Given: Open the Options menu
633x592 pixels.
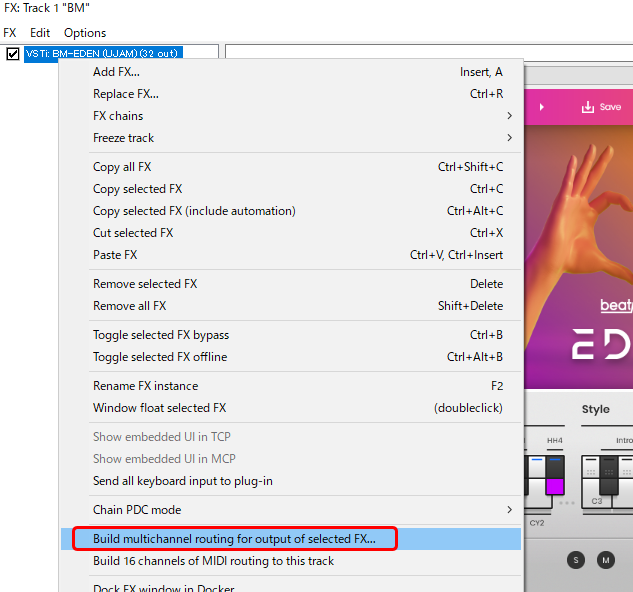Looking at the screenshot, I should point(85,33).
